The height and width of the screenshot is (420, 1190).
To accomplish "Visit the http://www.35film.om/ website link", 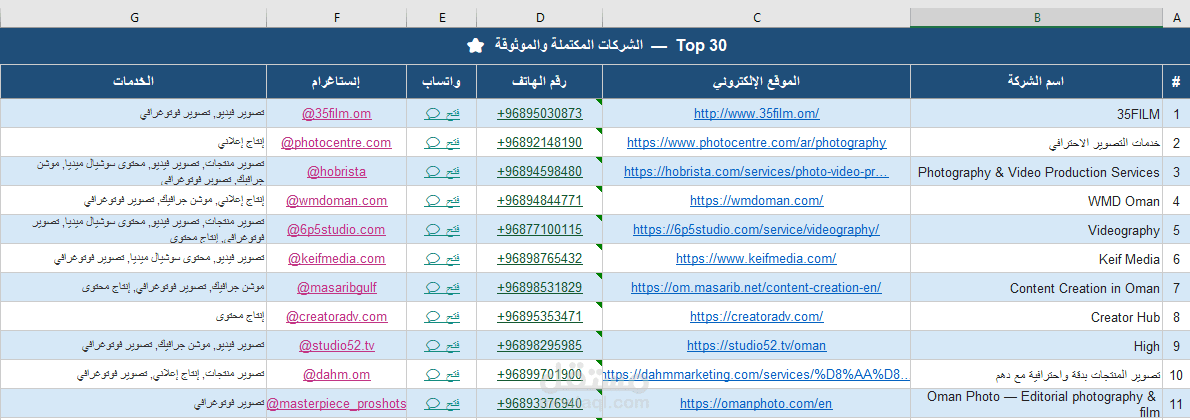I will point(757,114).
